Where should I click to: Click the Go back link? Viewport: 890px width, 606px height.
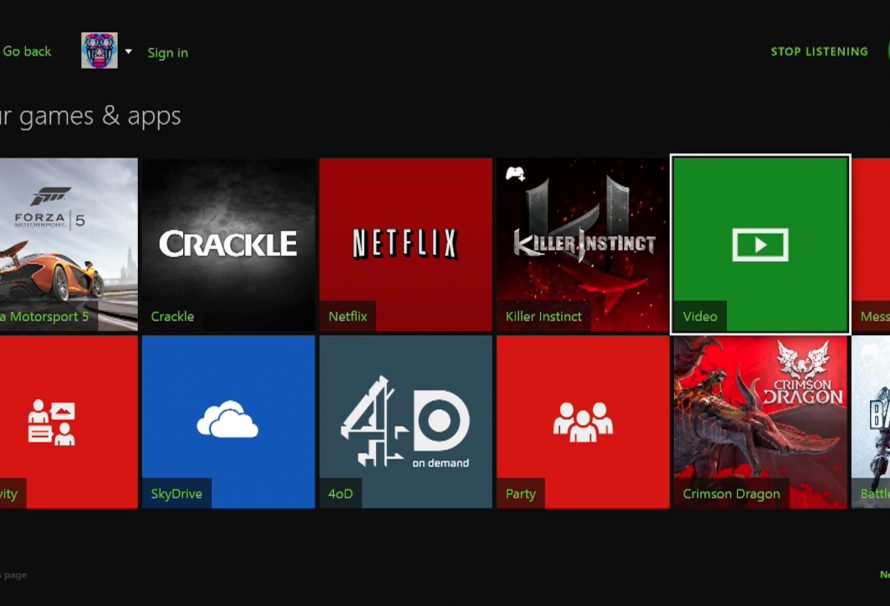pos(27,52)
